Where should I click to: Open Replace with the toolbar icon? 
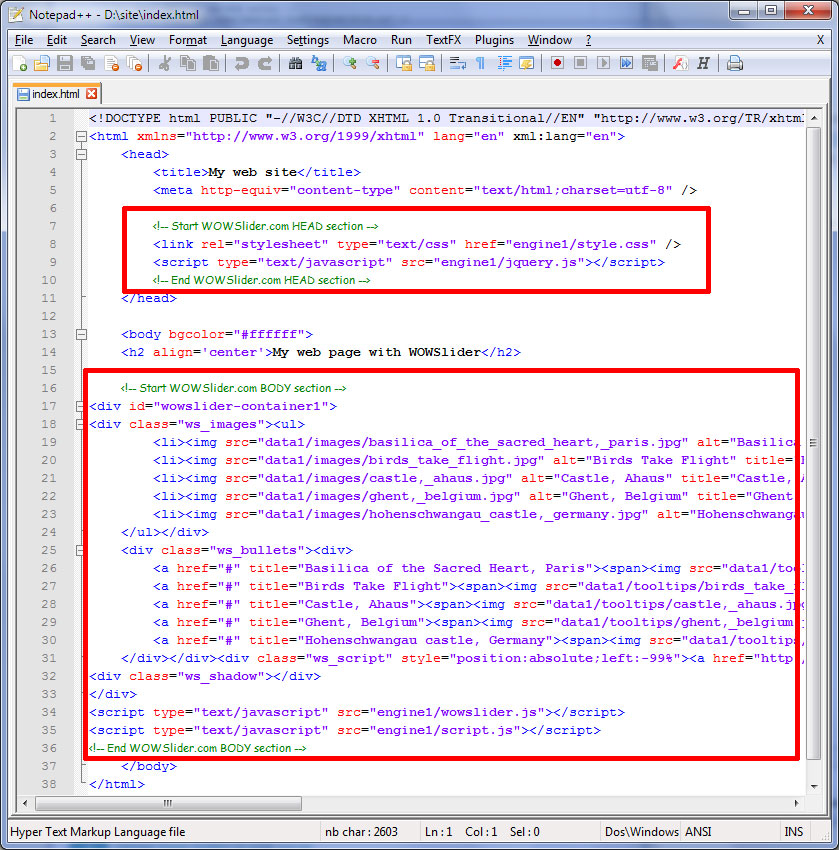coord(319,63)
